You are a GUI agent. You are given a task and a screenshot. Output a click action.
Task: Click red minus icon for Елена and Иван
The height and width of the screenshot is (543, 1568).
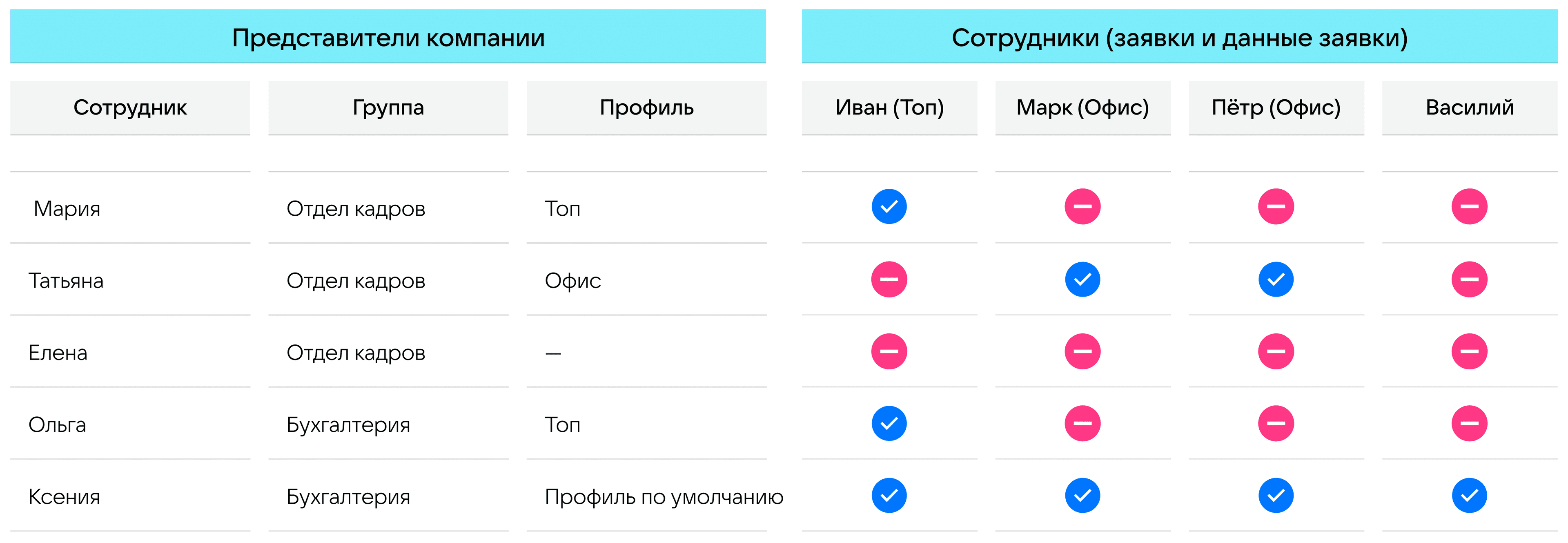point(889,351)
